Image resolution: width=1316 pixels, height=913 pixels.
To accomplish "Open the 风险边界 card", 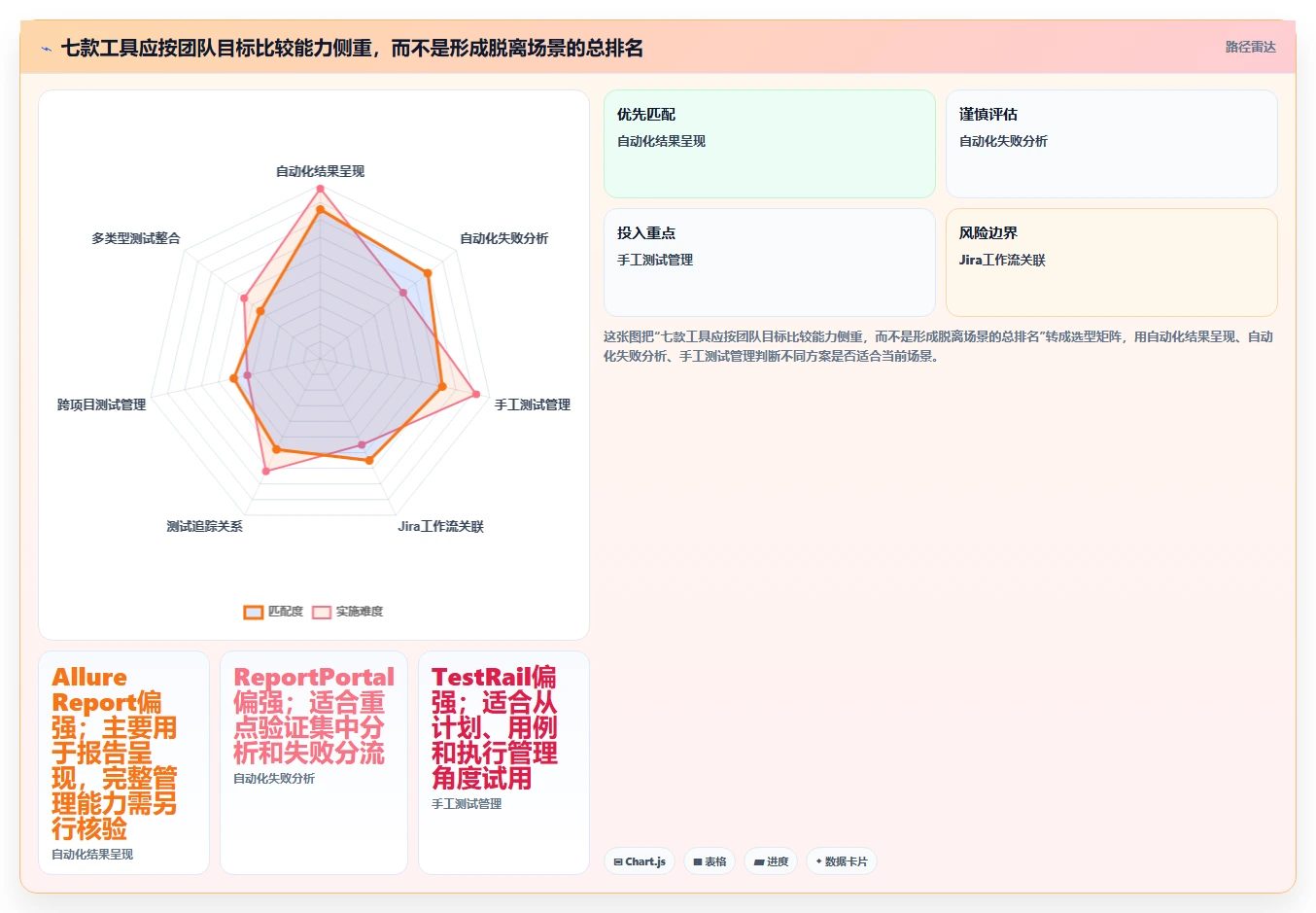I will pyautogui.click(x=1112, y=263).
